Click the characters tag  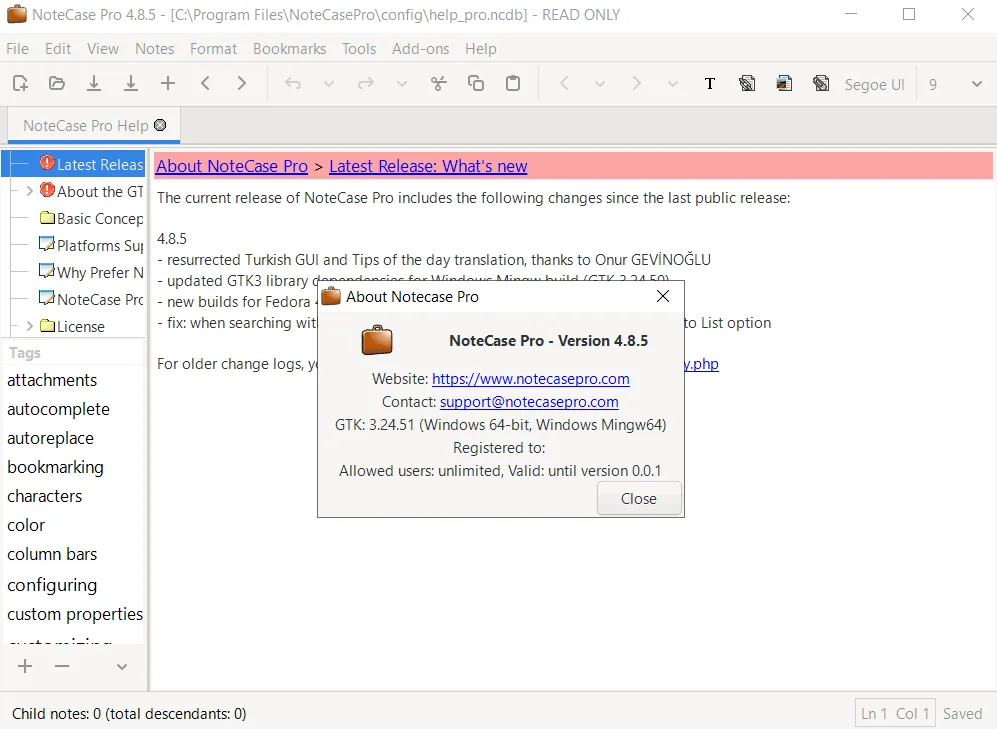45,496
